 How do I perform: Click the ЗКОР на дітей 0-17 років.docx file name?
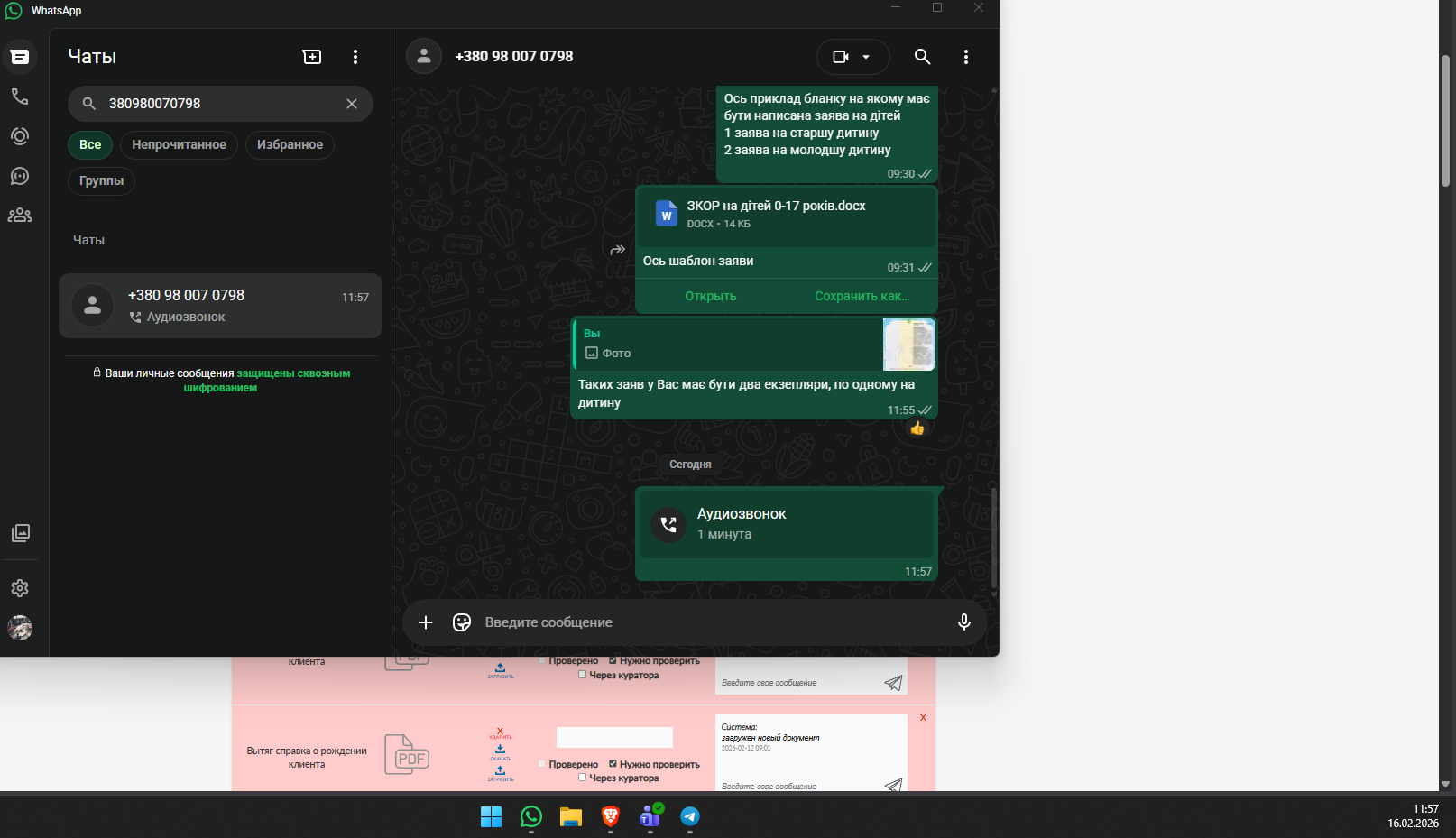[776, 206]
